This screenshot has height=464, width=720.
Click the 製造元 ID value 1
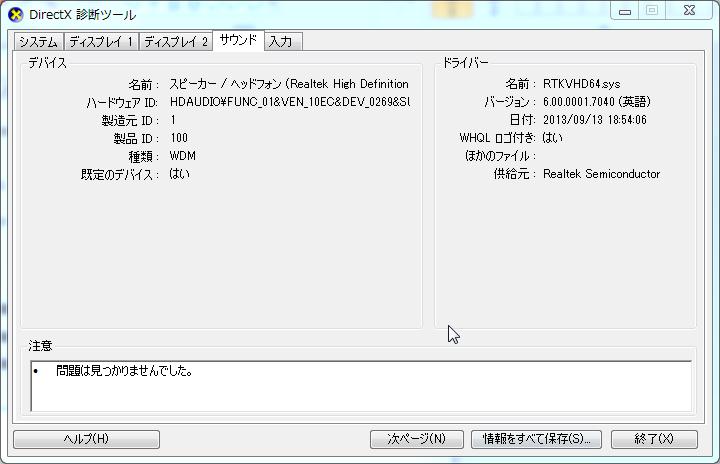173,120
